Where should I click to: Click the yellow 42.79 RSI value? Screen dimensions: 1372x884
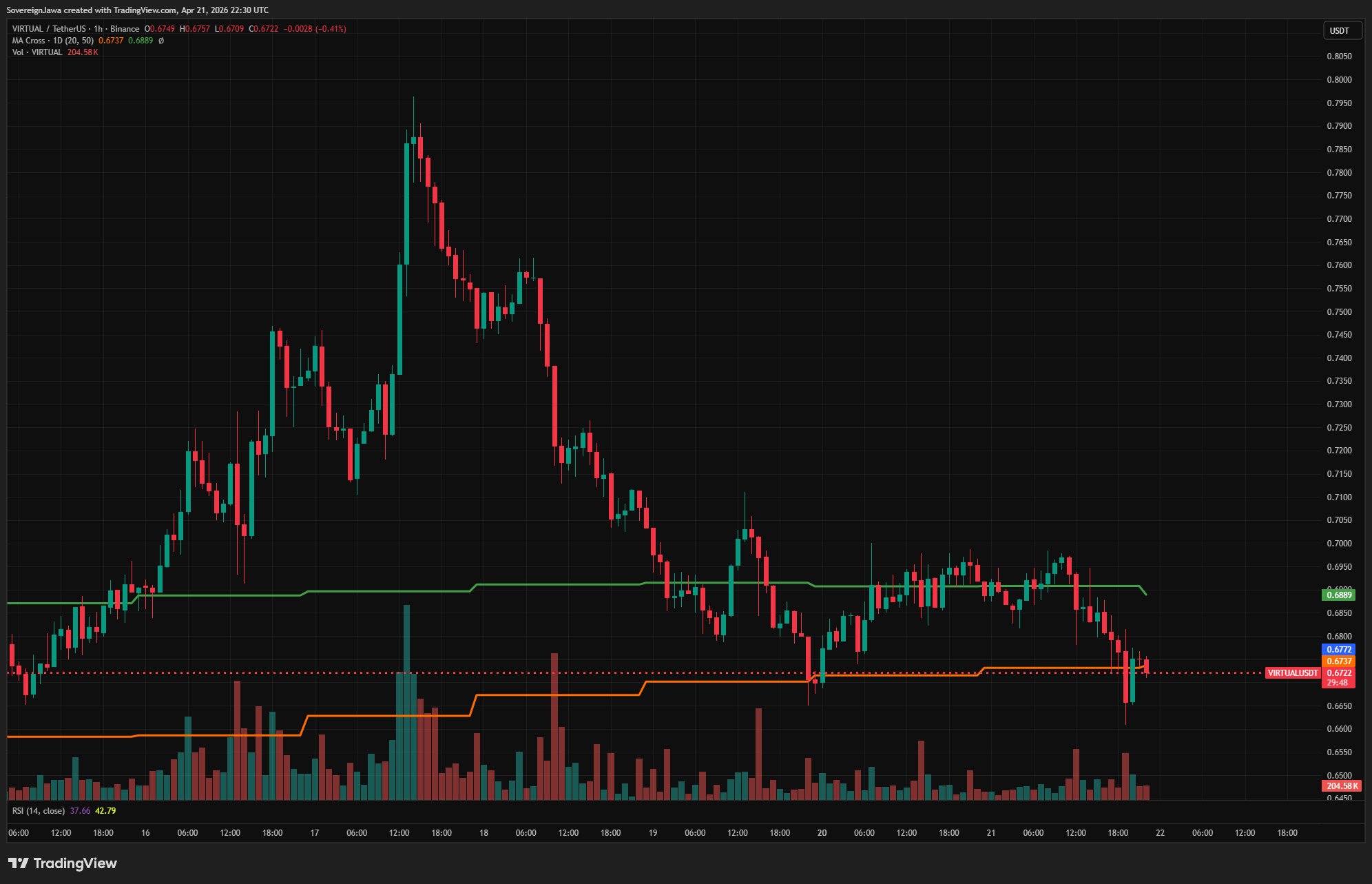click(x=105, y=811)
